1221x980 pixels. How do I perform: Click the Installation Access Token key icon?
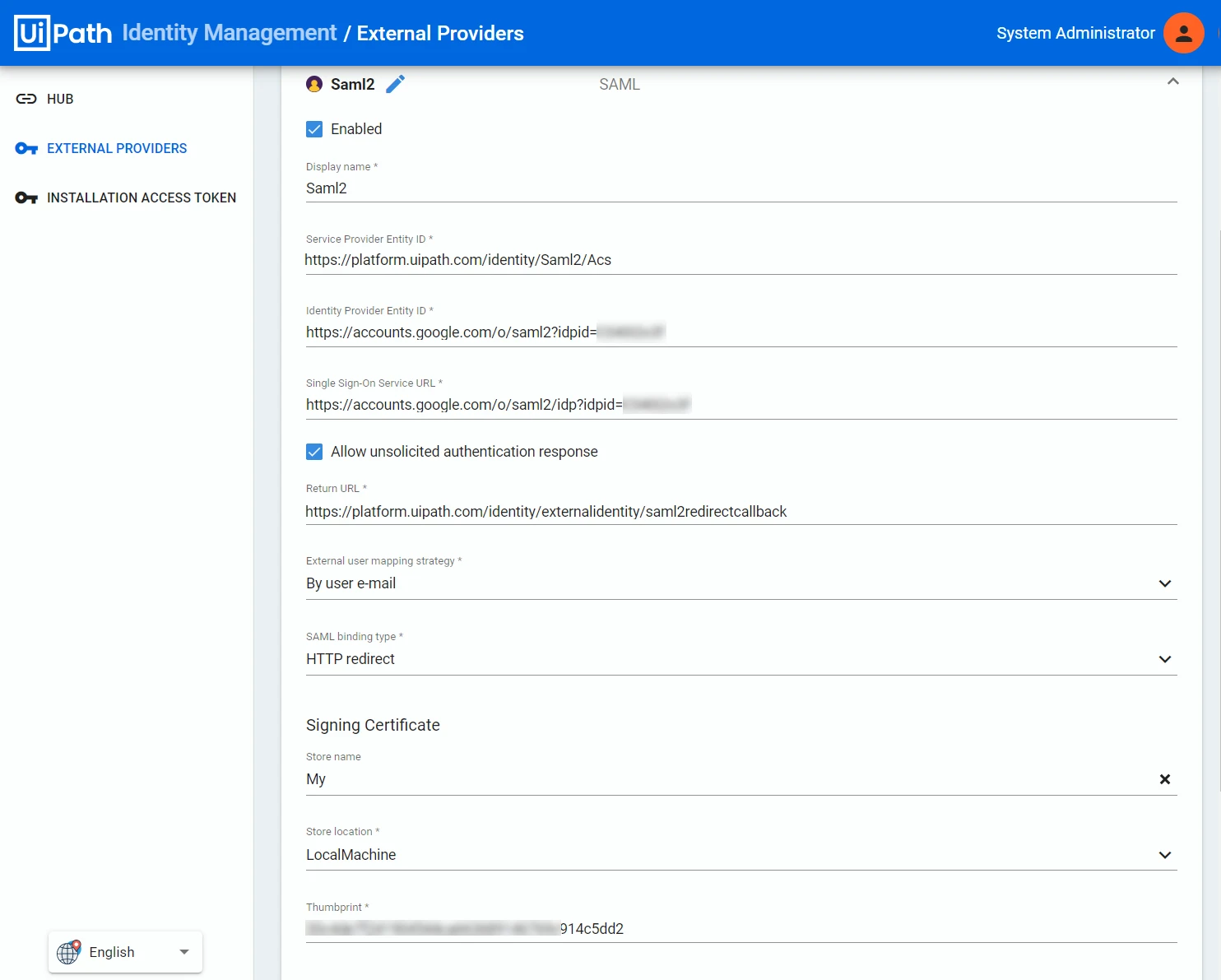coord(26,197)
